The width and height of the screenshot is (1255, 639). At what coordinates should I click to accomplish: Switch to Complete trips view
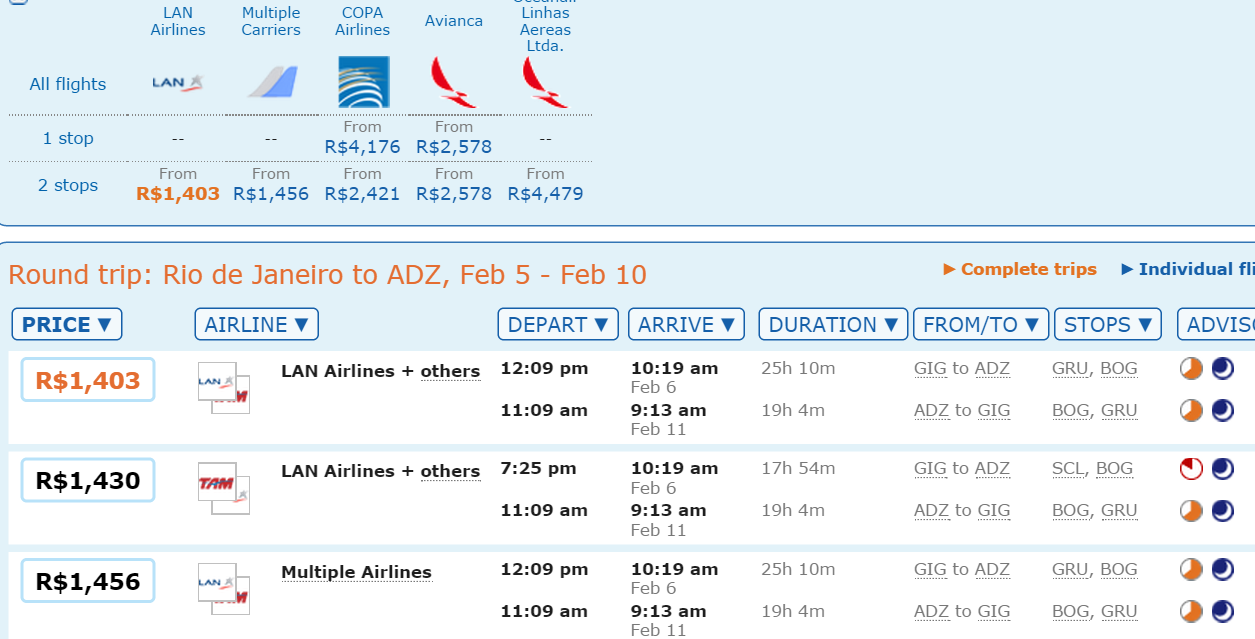point(1020,269)
